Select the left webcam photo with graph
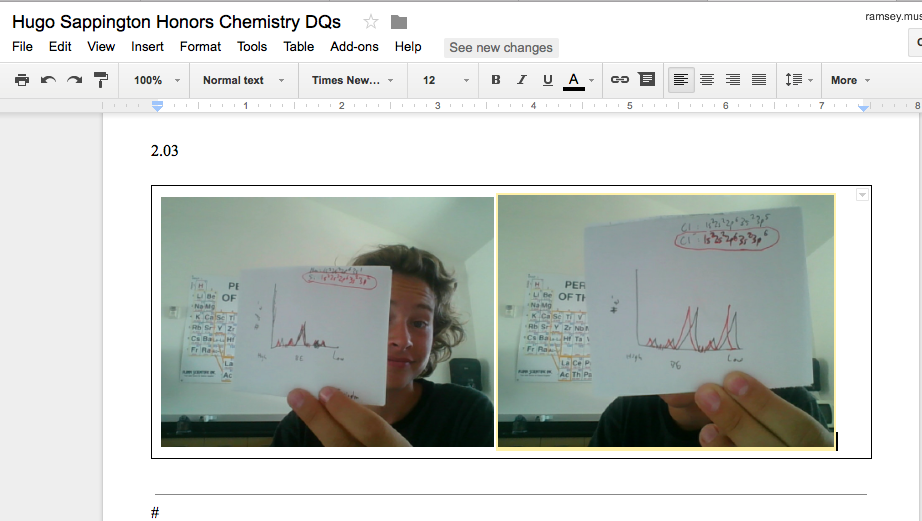Image resolution: width=922 pixels, height=521 pixels. pyautogui.click(x=328, y=322)
